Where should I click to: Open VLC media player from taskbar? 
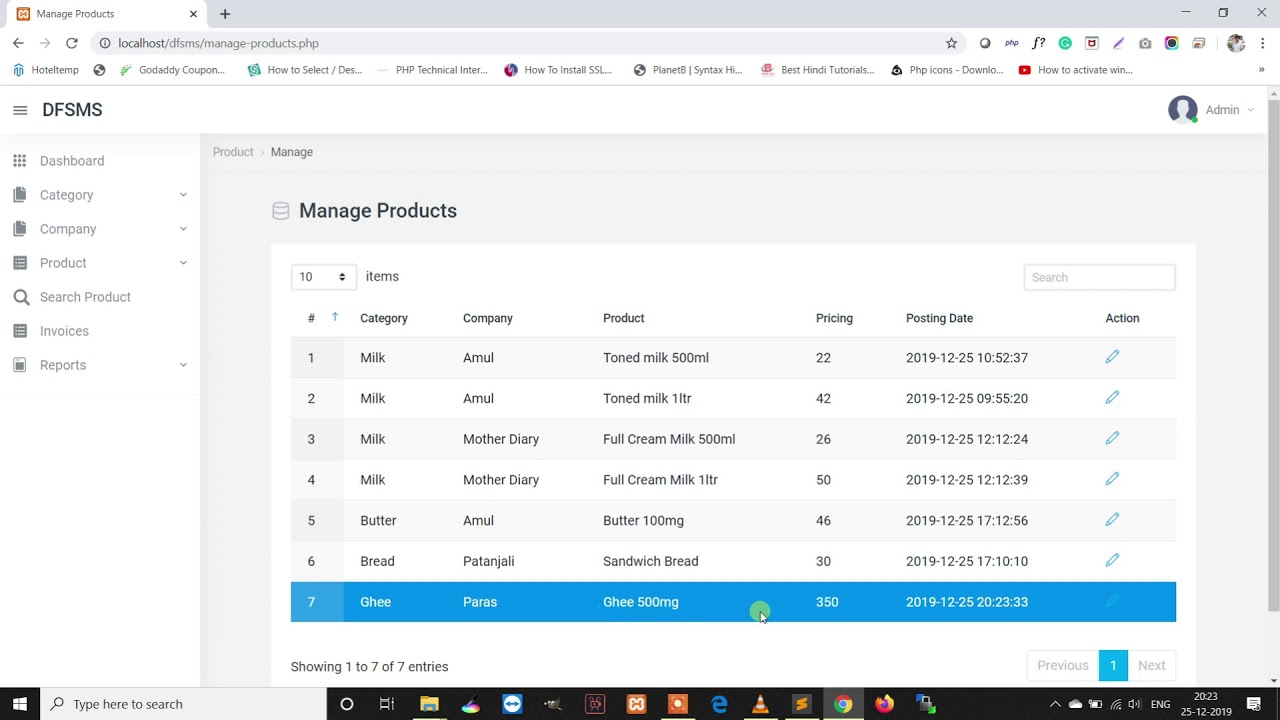pyautogui.click(x=760, y=704)
